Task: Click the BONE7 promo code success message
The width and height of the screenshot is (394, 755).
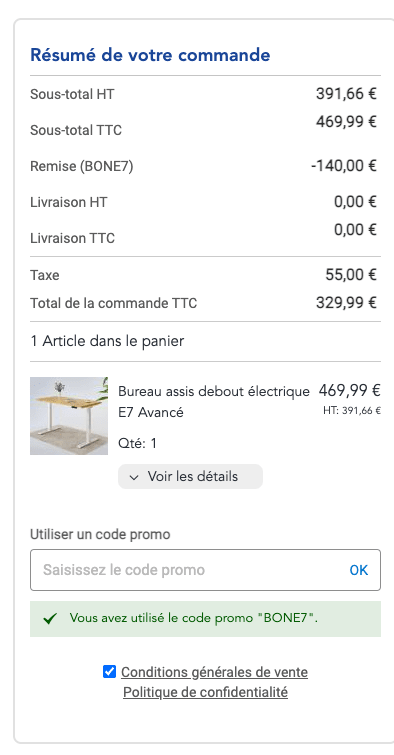Action: tap(205, 619)
